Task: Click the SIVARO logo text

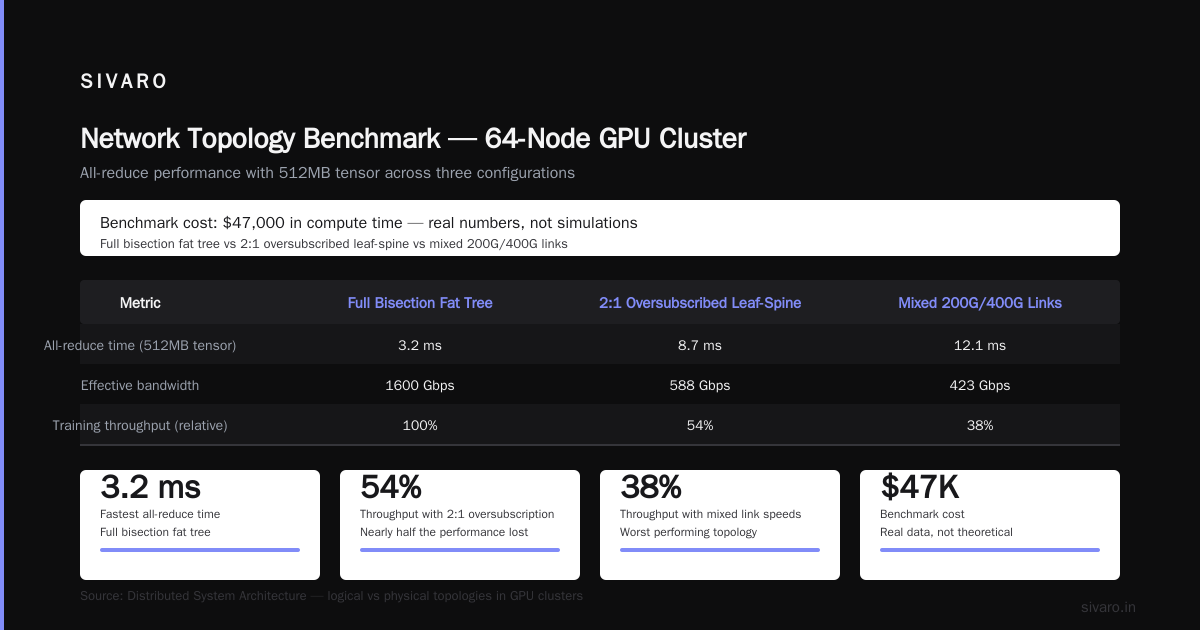Action: [124, 82]
